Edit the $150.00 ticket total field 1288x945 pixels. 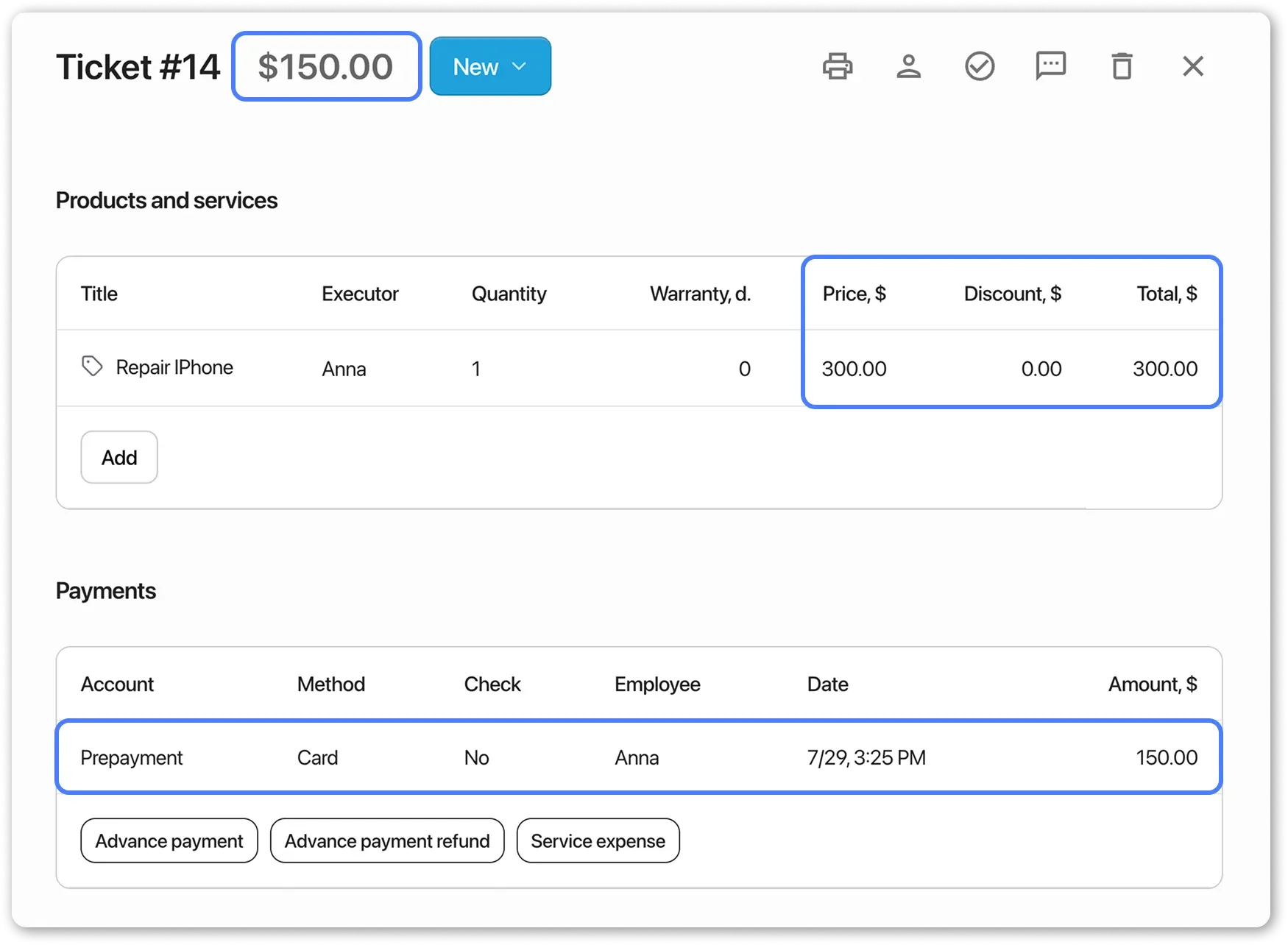326,66
